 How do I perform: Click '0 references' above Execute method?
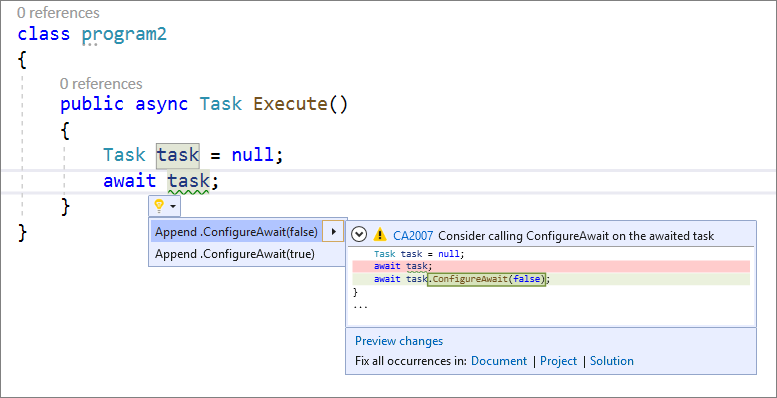[101, 84]
